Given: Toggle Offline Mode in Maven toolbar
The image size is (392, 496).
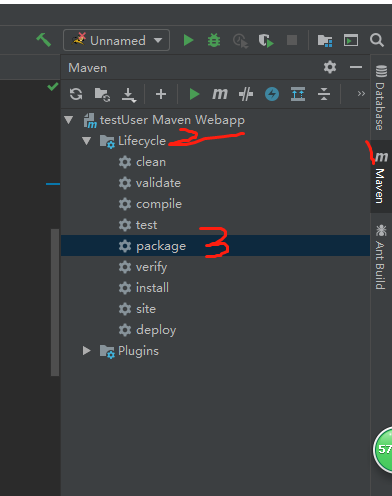Looking at the screenshot, I should pyautogui.click(x=246, y=94).
